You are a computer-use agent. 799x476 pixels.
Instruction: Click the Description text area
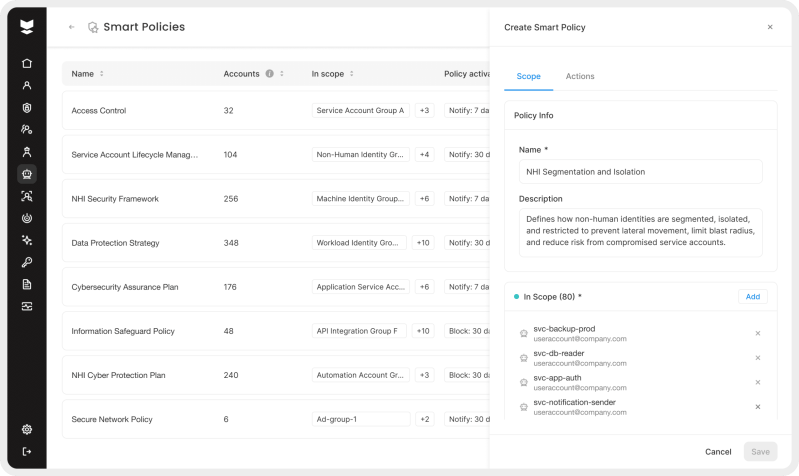tap(641, 232)
